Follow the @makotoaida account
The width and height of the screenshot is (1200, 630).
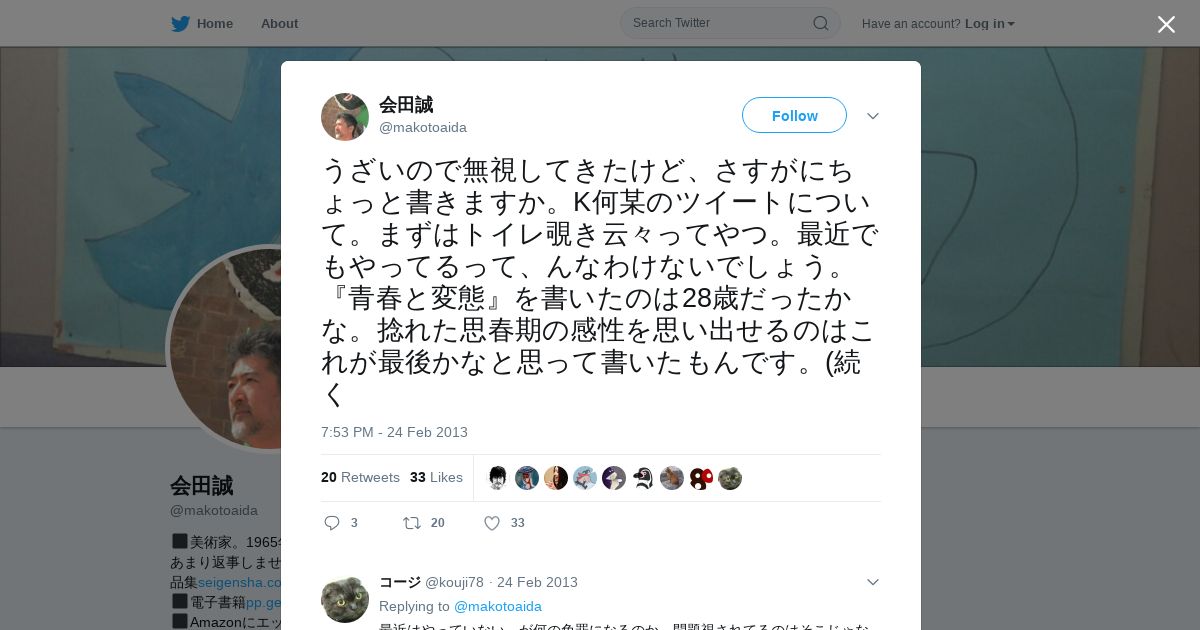click(794, 115)
